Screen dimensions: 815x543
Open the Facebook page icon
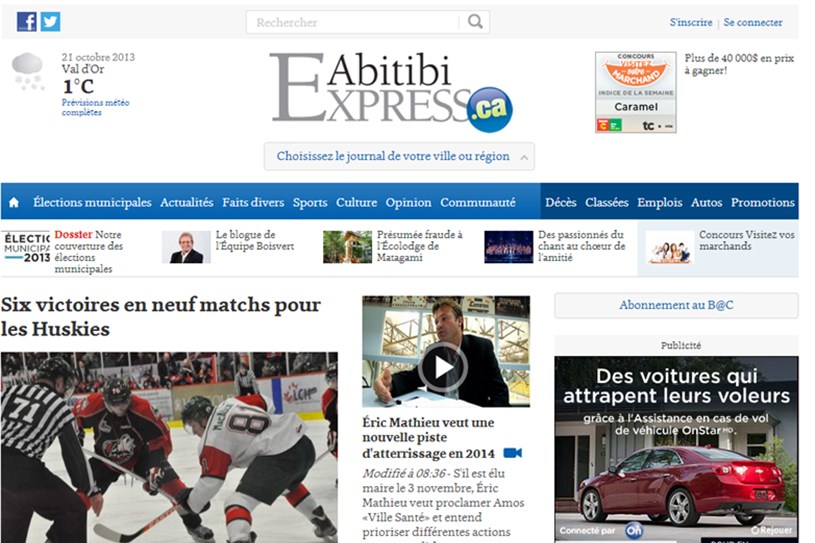pyautogui.click(x=27, y=22)
